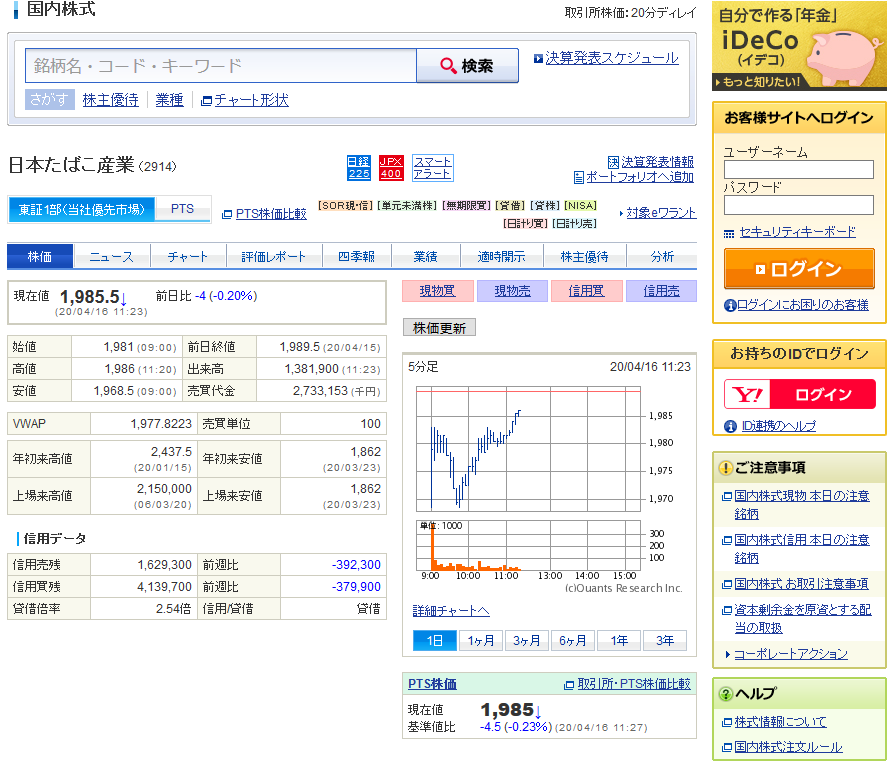
Task: Open ID連携のヘルプ link
Action: coord(778,426)
